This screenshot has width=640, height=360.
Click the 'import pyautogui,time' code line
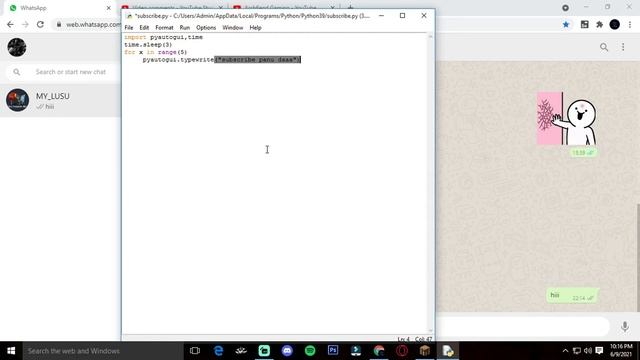point(163,37)
